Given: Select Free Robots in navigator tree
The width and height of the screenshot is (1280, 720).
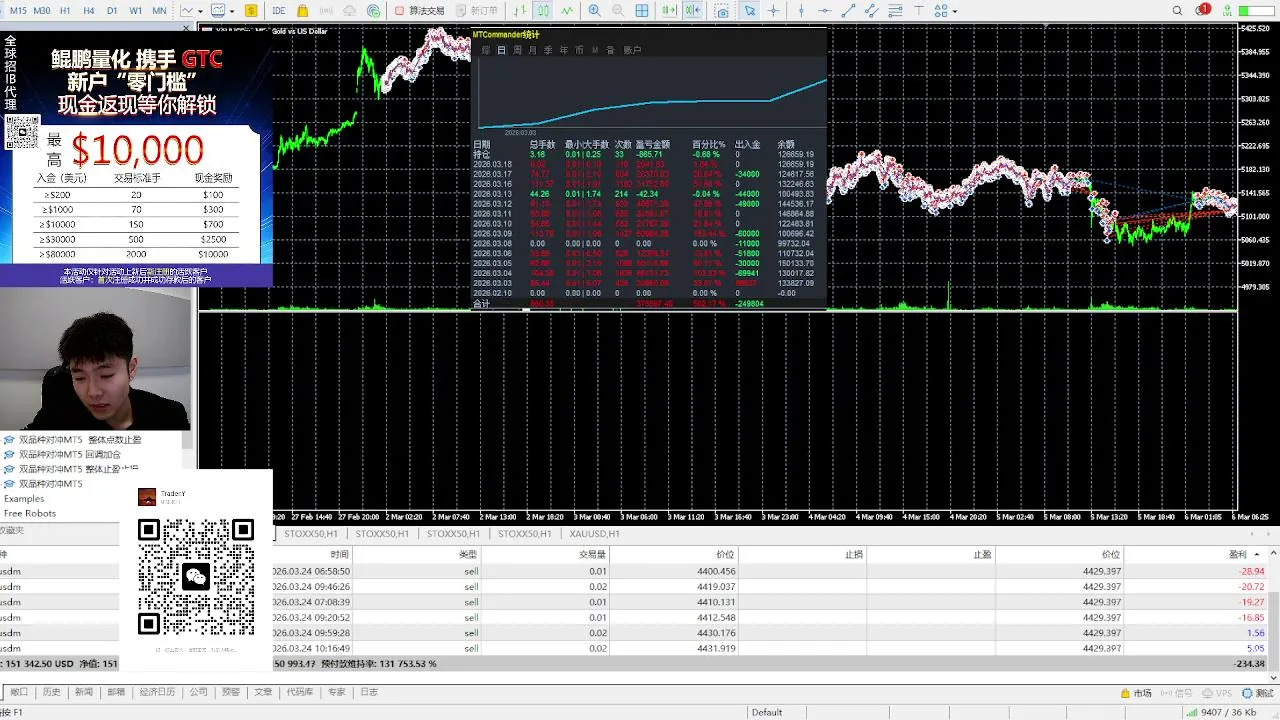Looking at the screenshot, I should point(30,513).
